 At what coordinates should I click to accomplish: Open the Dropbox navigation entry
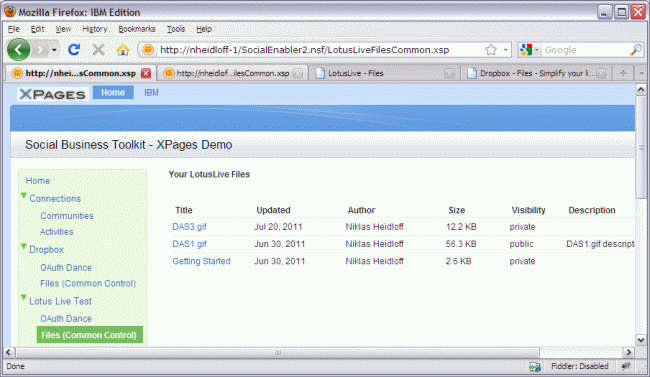46,250
